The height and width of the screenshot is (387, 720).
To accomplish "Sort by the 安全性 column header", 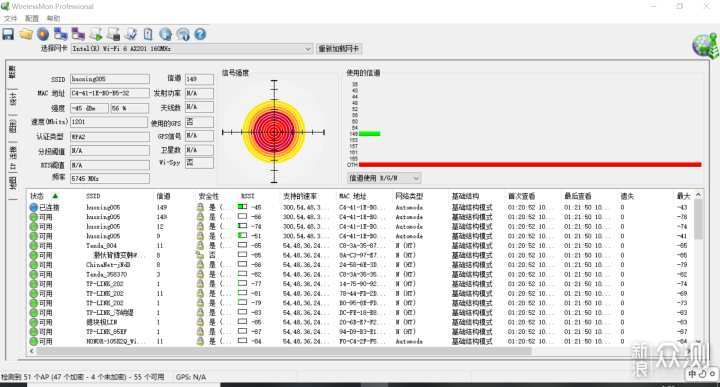I will [209, 196].
